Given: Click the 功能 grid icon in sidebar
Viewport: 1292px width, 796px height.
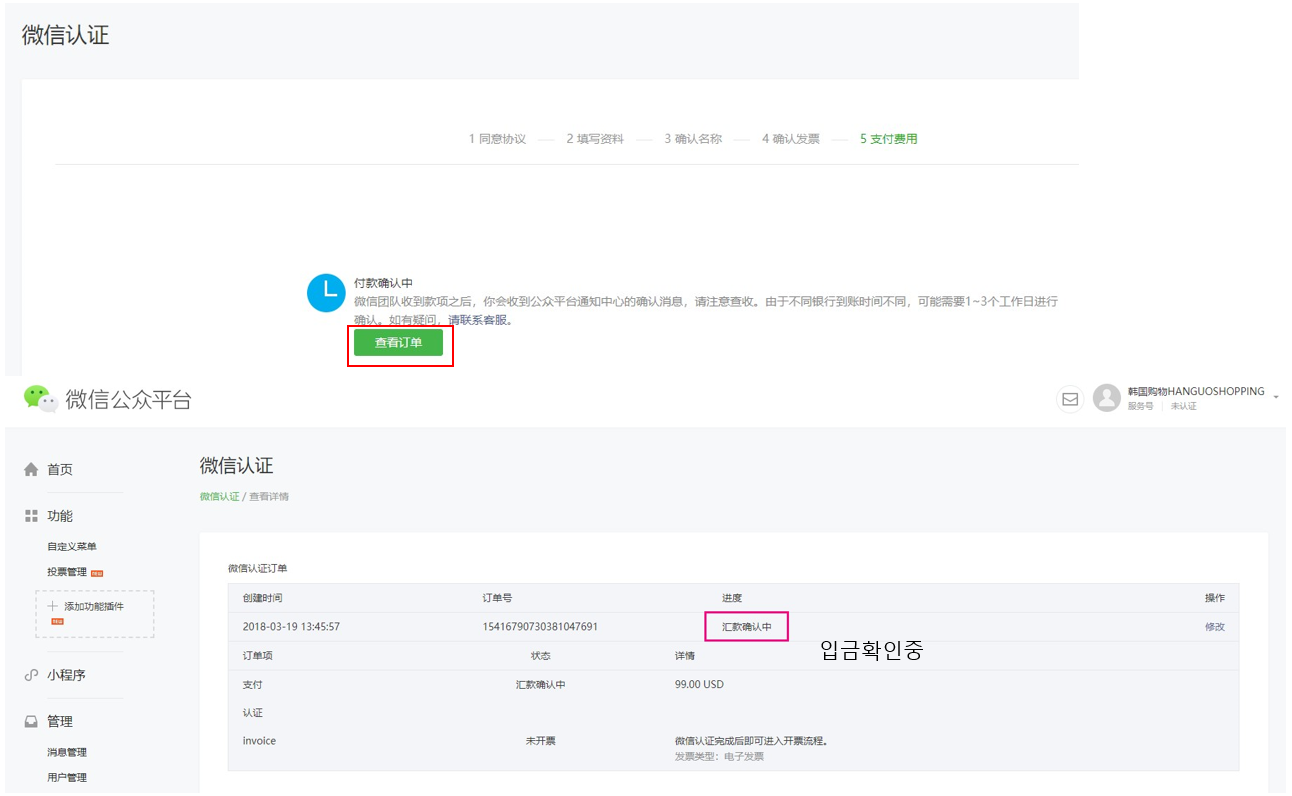Looking at the screenshot, I should [x=31, y=516].
